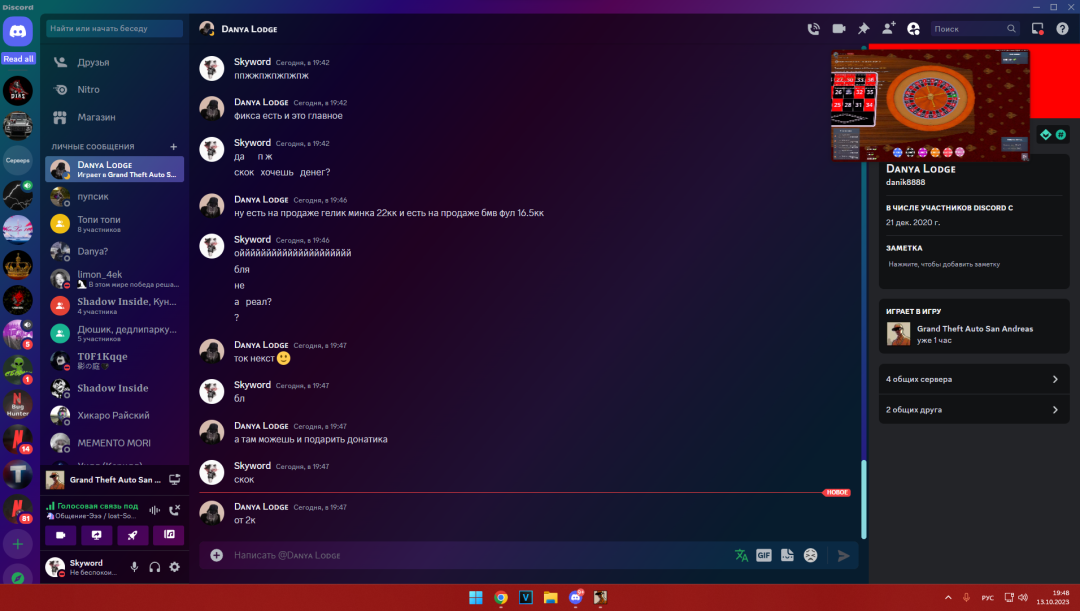Image resolution: width=1080 pixels, height=611 pixels.
Task: Start an activity with the rocket icon
Action: click(132, 535)
